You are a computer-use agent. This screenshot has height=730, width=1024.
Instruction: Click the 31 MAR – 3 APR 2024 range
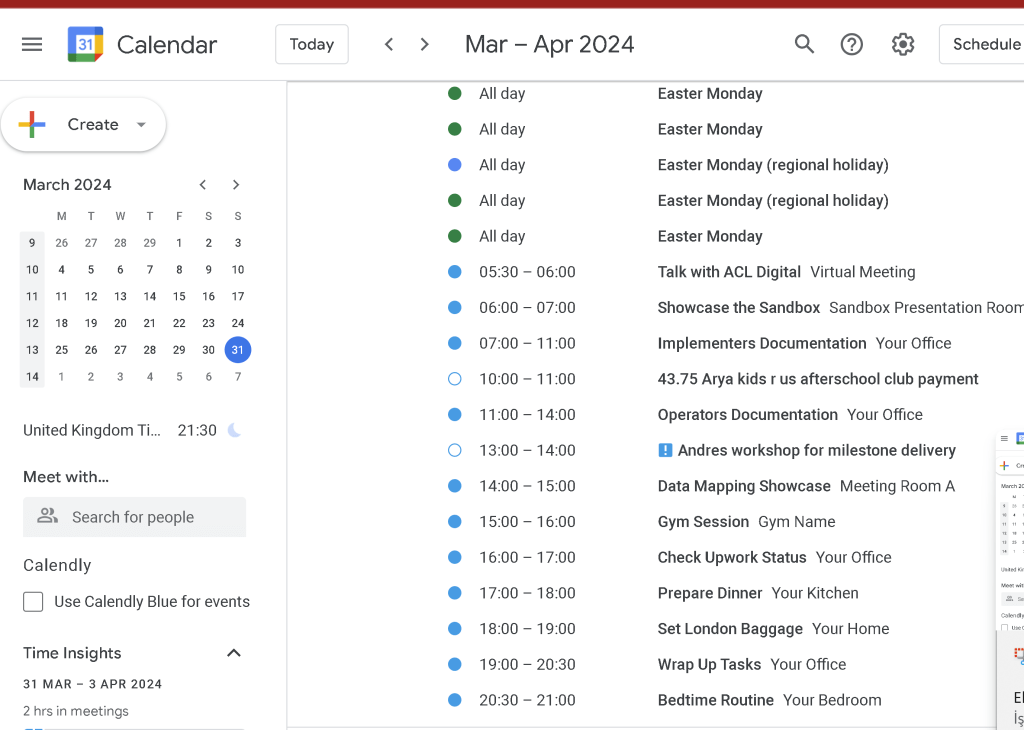tap(92, 684)
